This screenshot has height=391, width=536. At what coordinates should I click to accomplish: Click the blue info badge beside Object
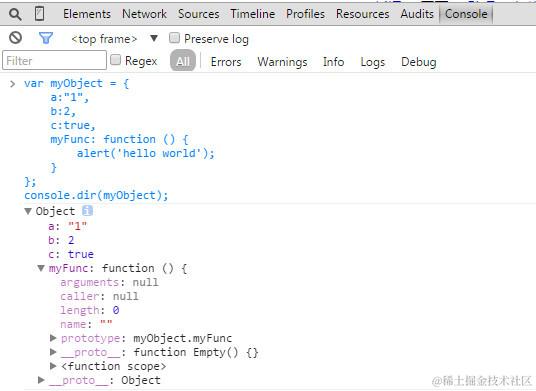coord(88,211)
